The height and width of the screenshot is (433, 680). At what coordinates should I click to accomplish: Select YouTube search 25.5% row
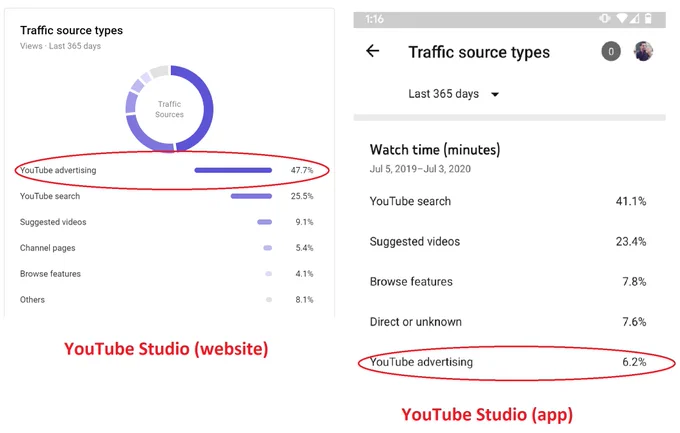point(167,196)
